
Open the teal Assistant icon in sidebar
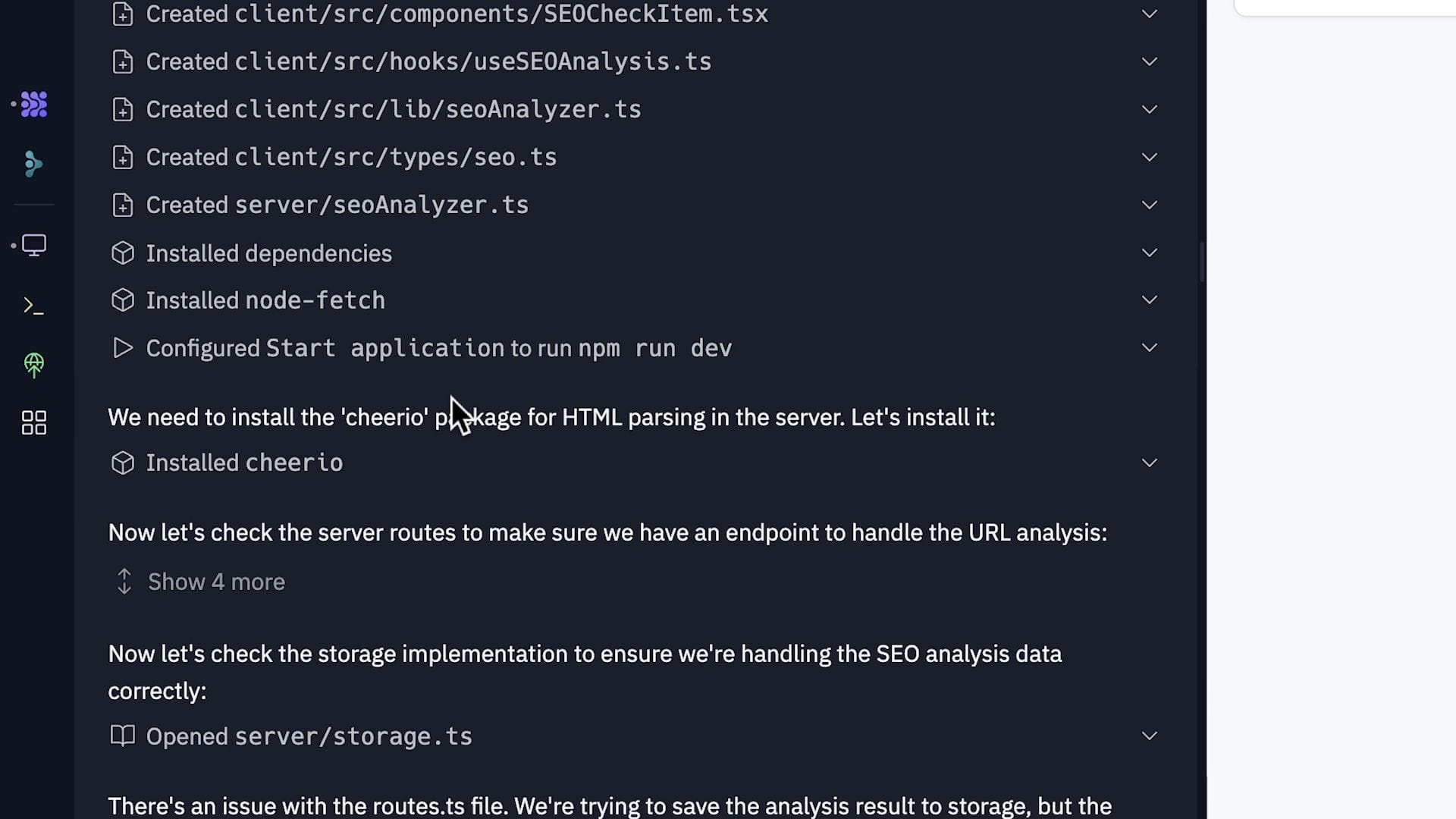pyautogui.click(x=33, y=164)
